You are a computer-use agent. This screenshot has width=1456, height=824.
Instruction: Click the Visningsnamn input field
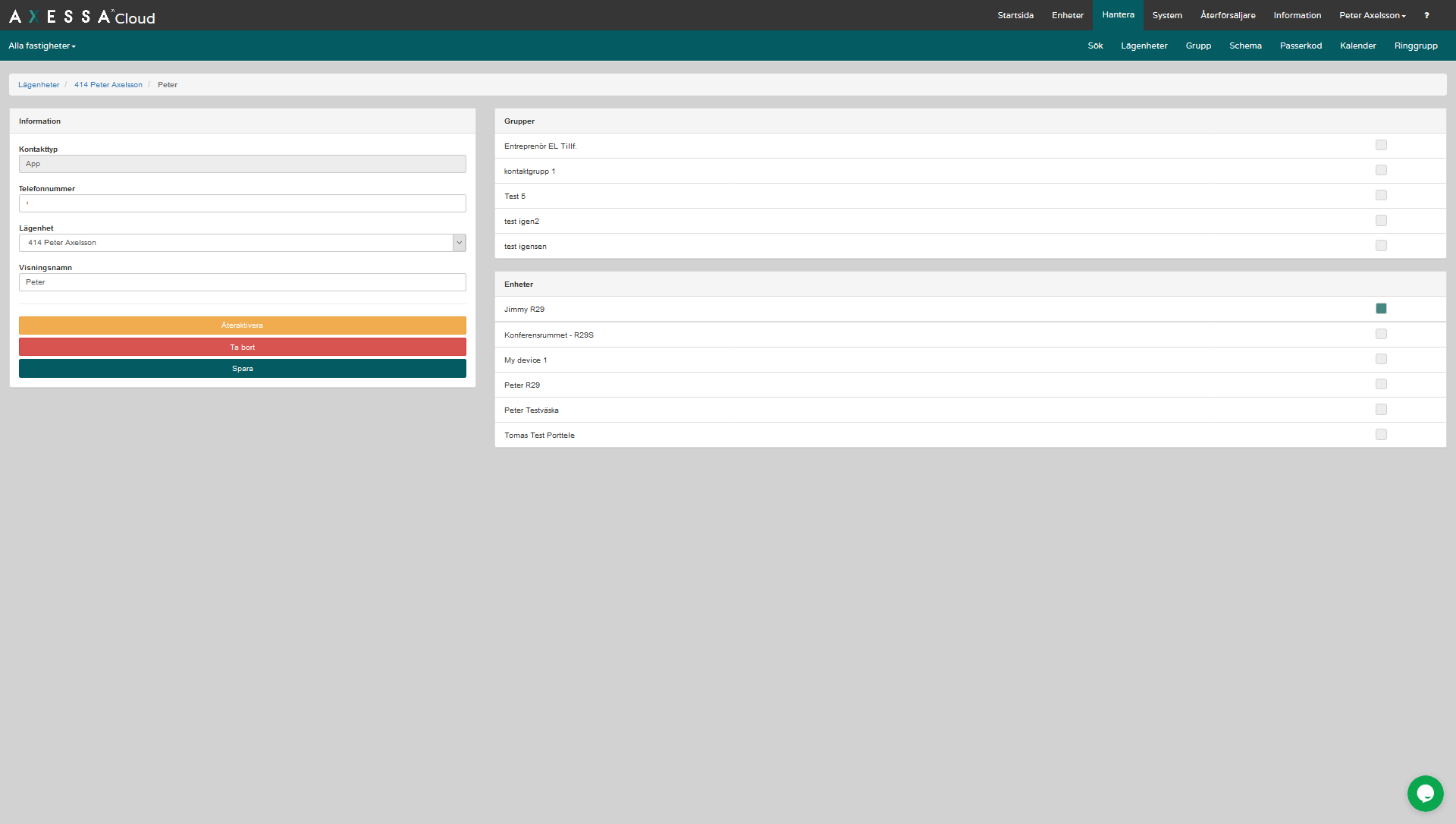[x=243, y=282]
